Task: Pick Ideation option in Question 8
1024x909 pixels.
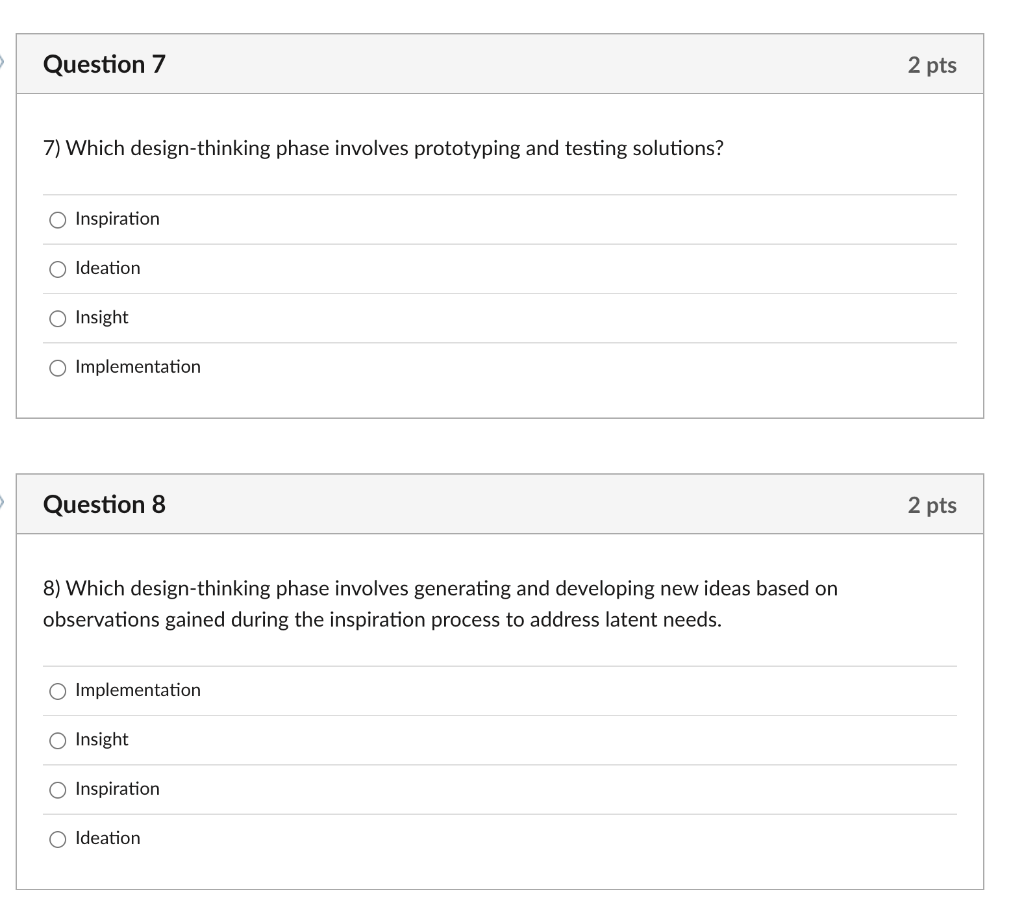Action: 57,838
